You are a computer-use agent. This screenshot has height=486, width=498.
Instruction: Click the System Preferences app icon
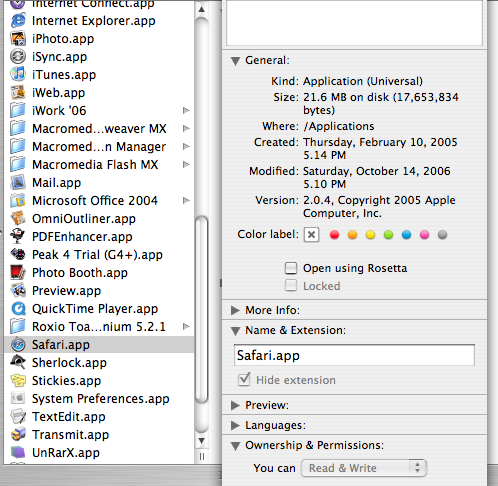[18, 399]
